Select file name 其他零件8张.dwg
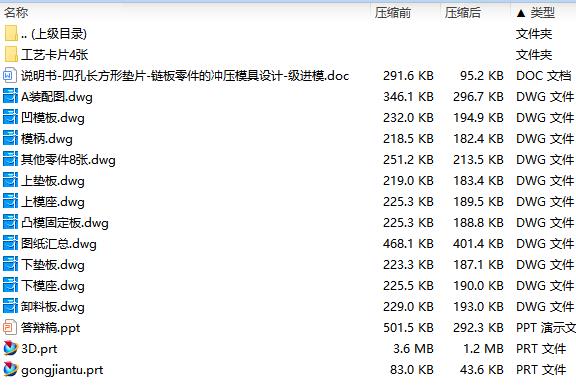 [x=68, y=160]
